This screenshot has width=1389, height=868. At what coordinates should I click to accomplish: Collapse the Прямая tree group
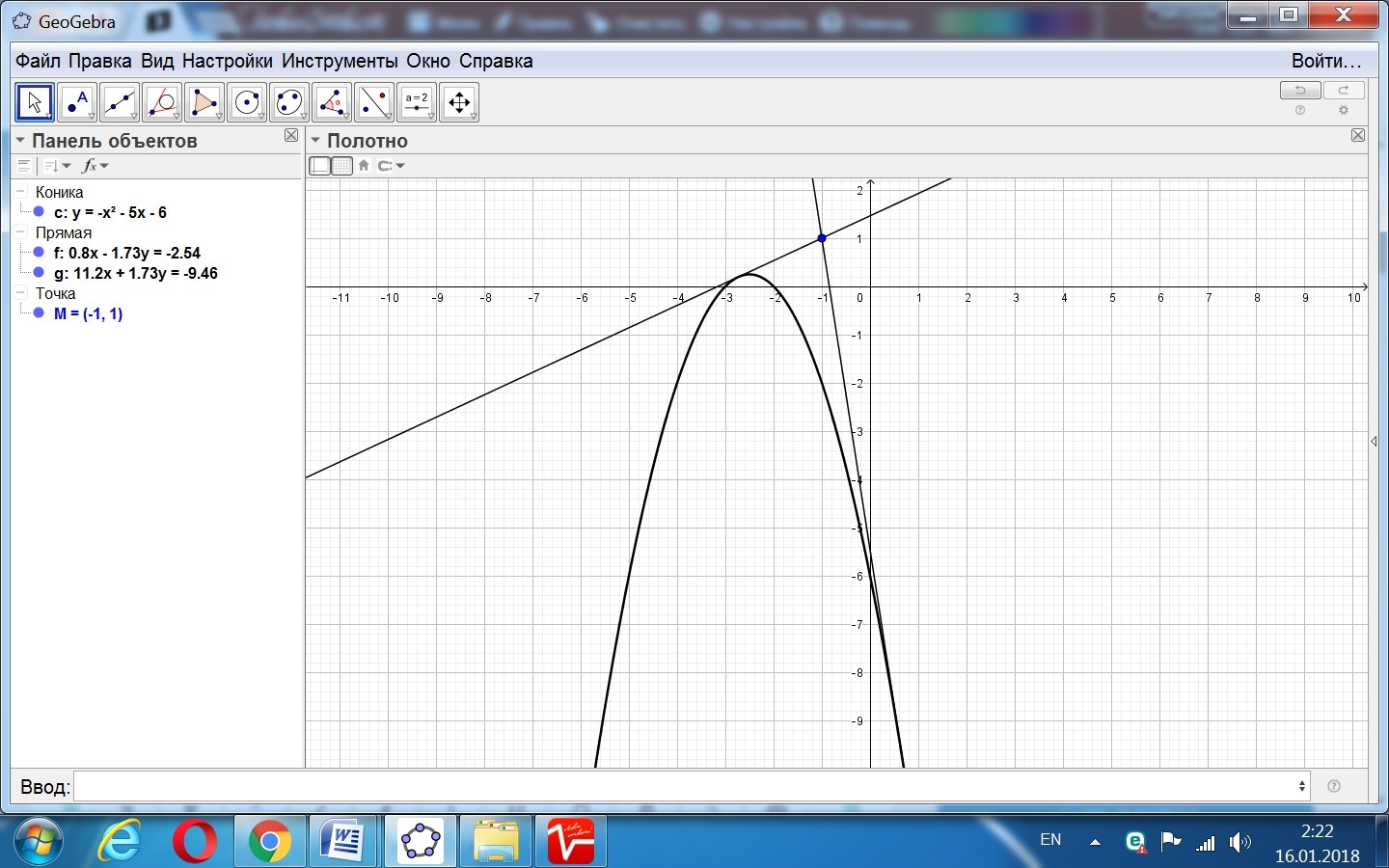[x=20, y=232]
